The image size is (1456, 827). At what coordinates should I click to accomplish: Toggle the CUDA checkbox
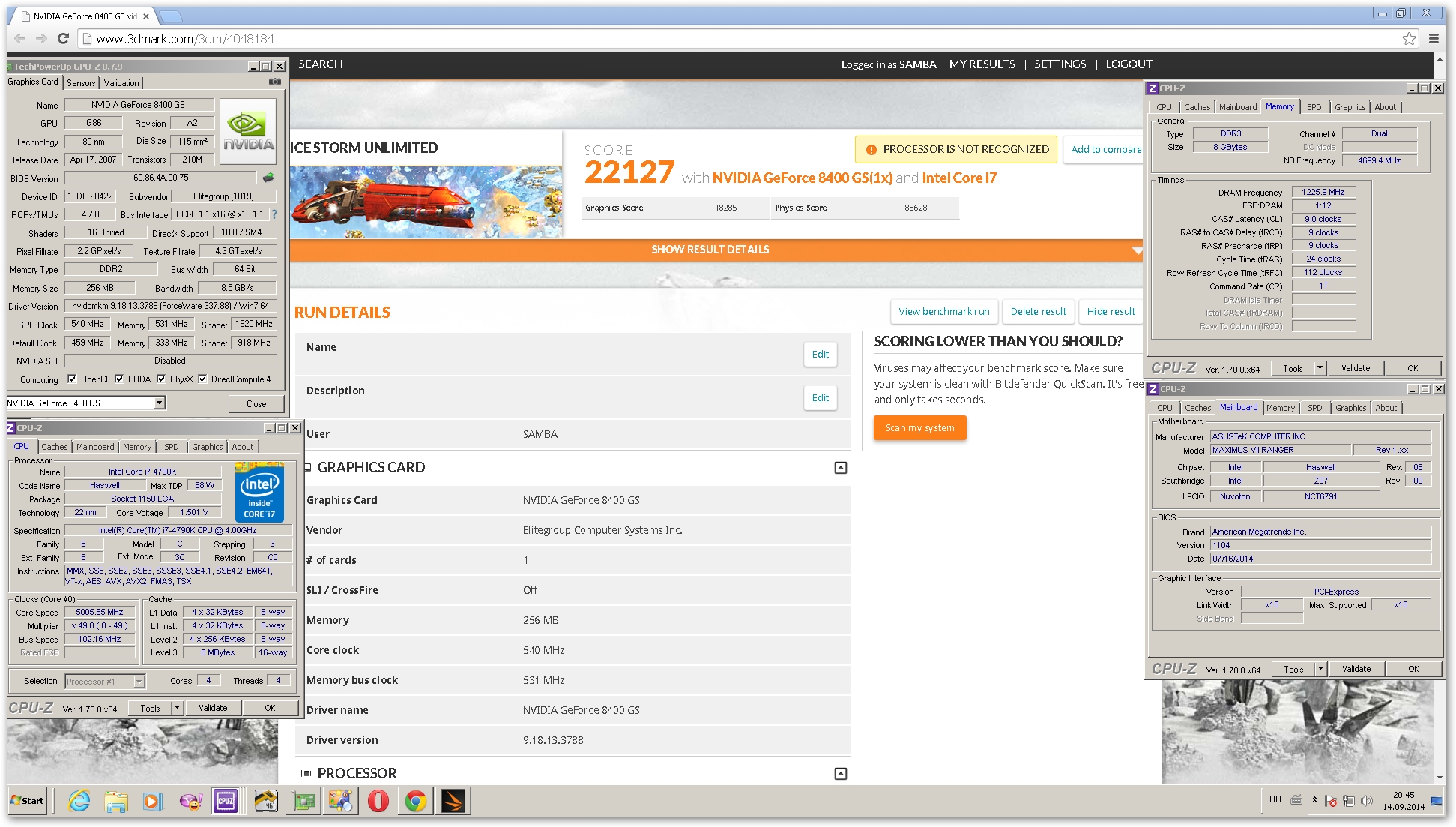point(119,379)
